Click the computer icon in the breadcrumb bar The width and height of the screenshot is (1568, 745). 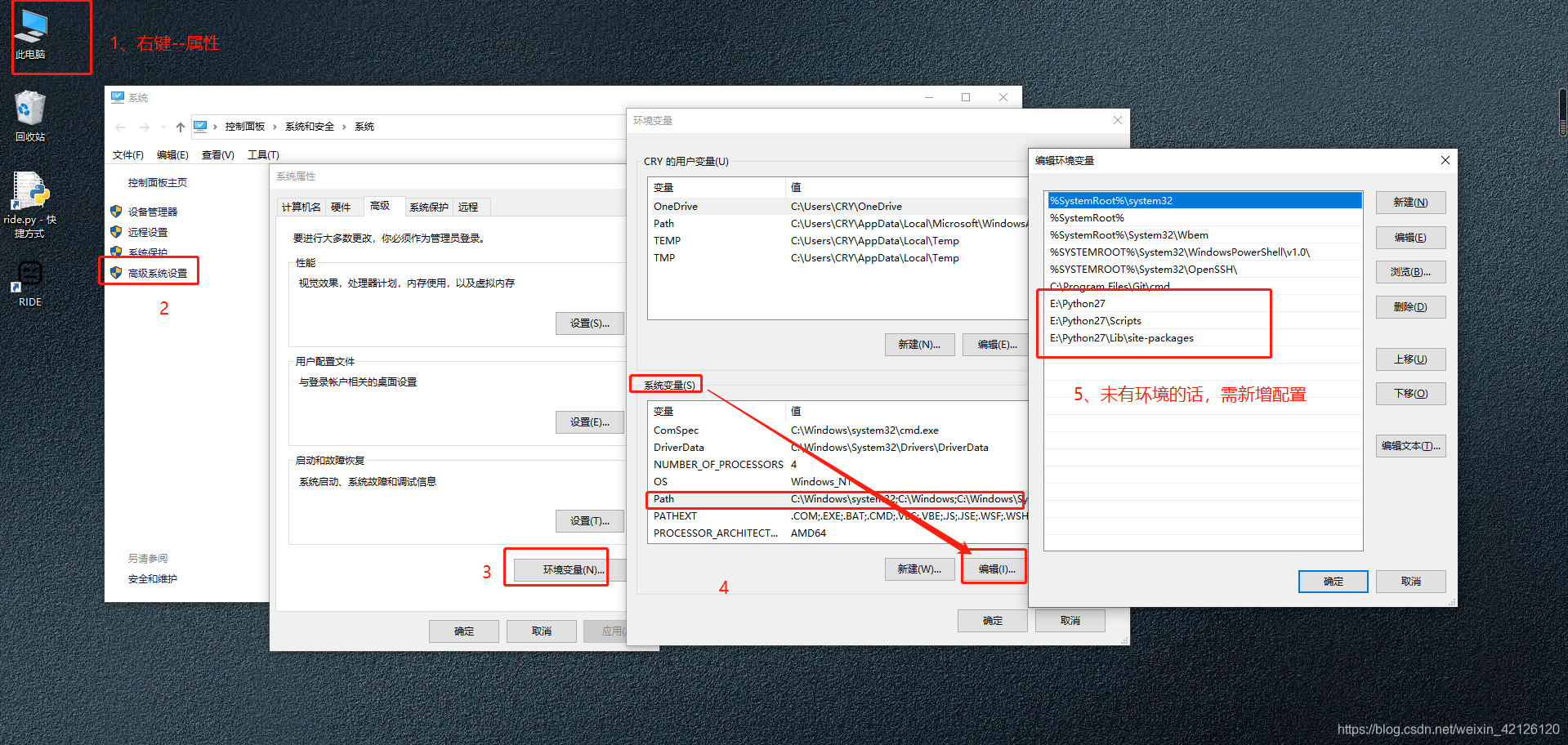tap(201, 126)
